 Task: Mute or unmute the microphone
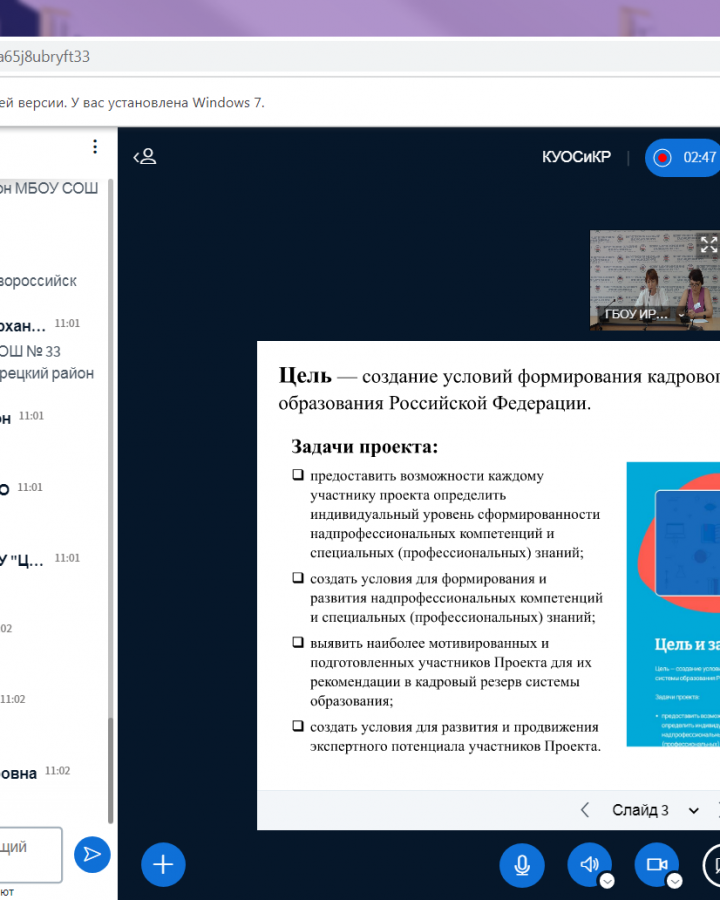[x=522, y=865]
